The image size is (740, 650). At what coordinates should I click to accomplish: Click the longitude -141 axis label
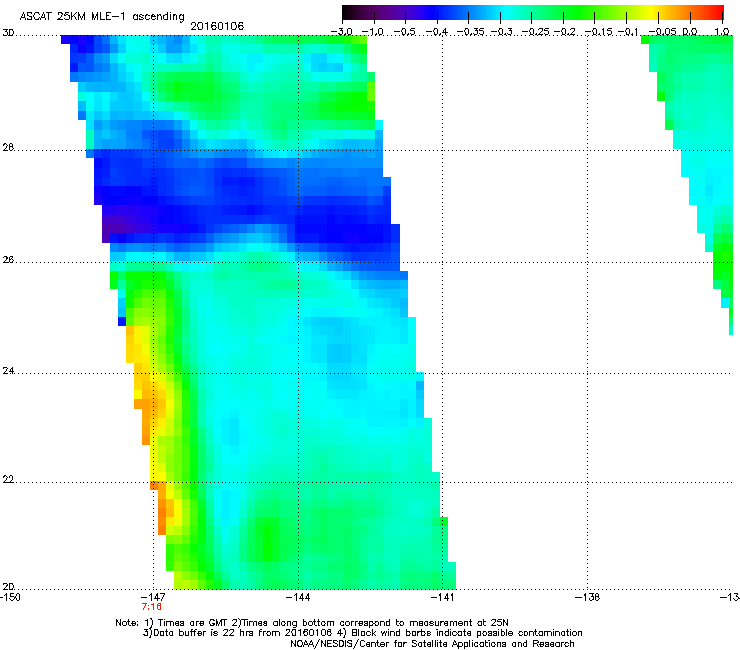(x=442, y=597)
